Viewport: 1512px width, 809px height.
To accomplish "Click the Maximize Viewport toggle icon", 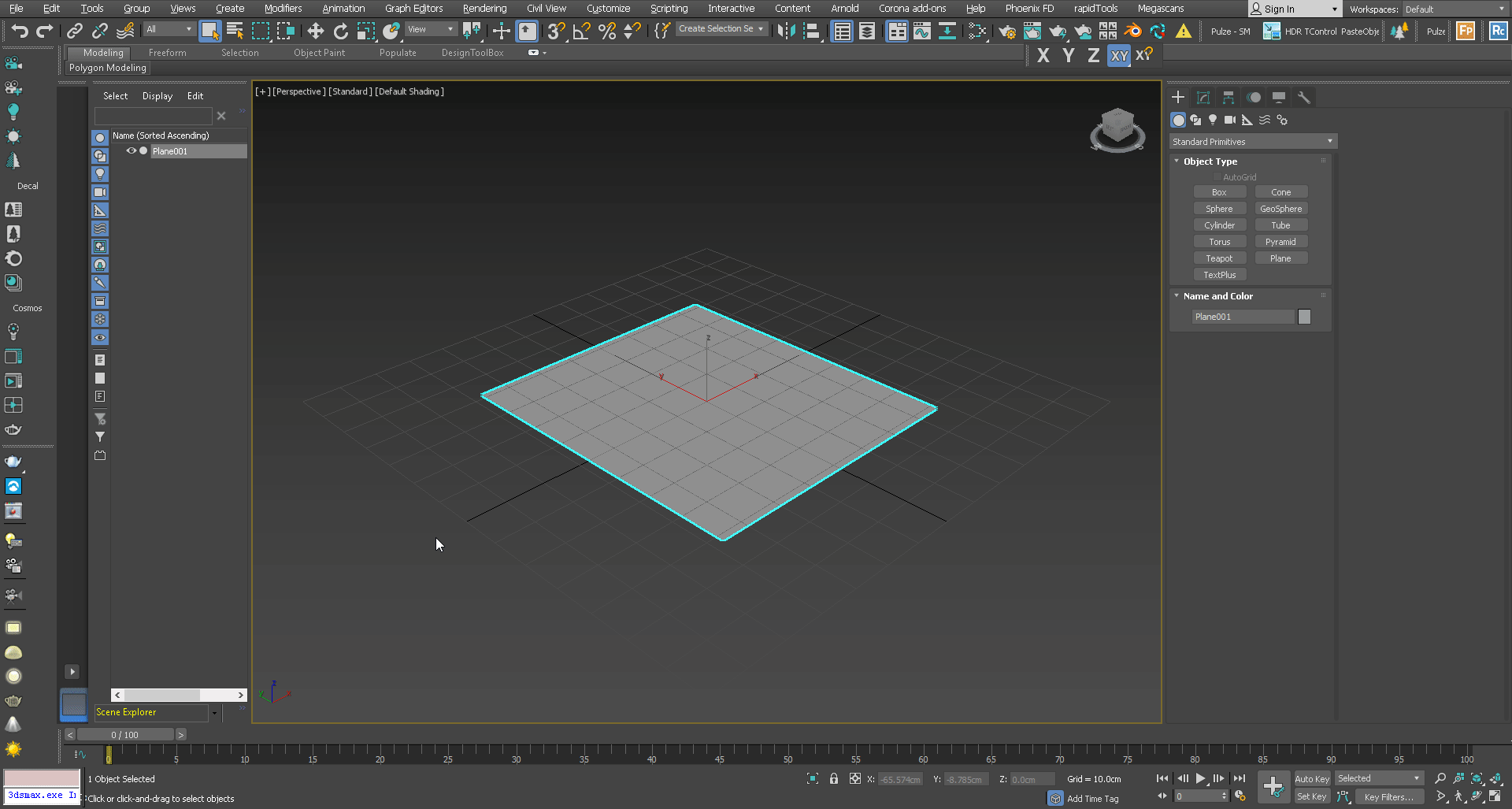I will click(1495, 796).
